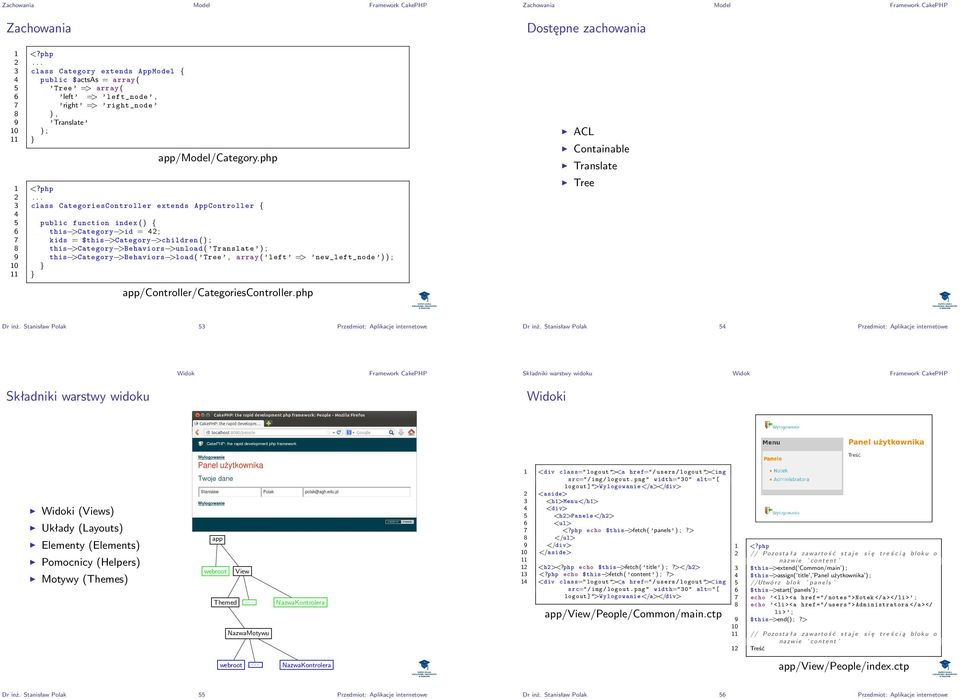Click the CakePHP logo icon in dark banner

200,444
